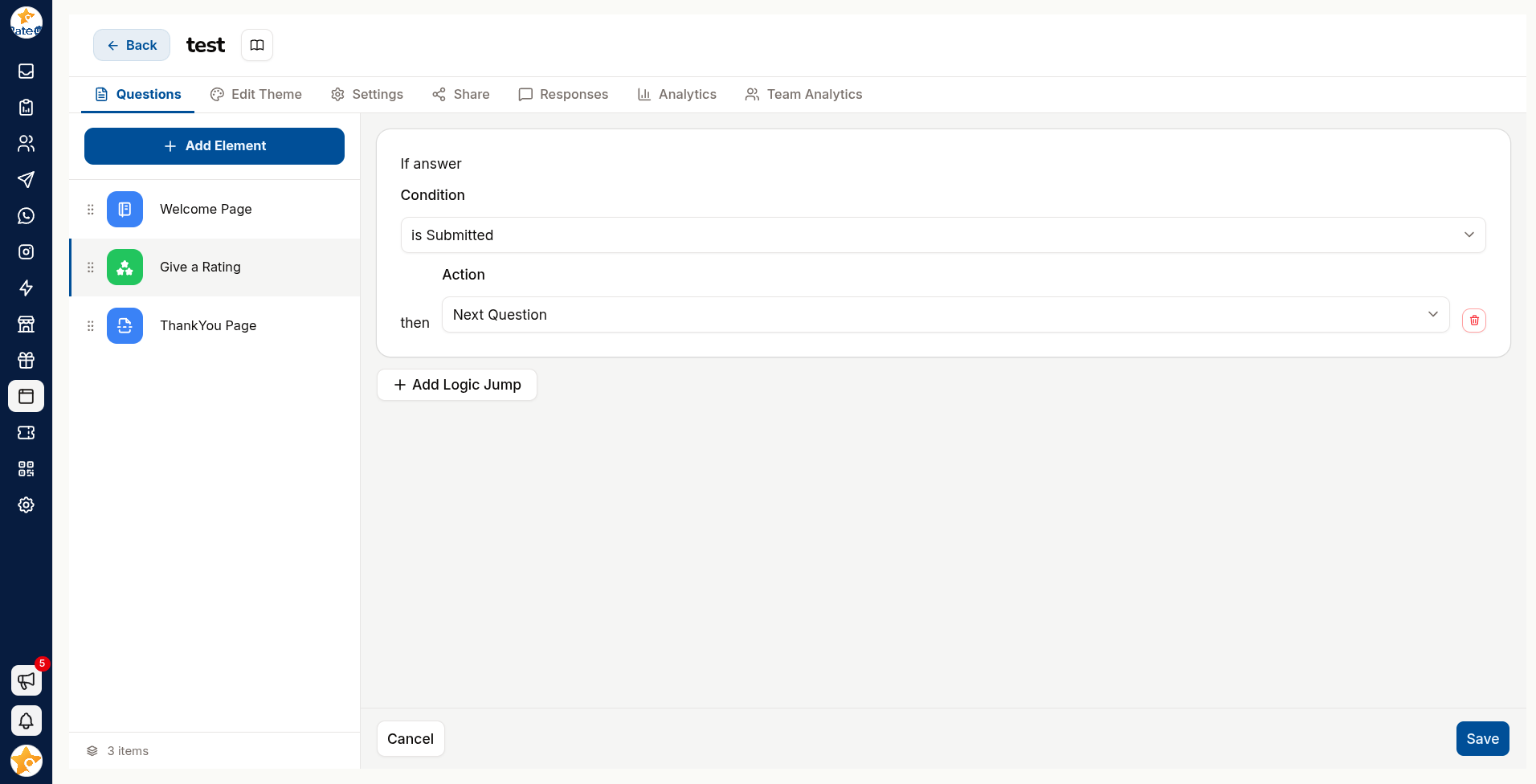Click the open book icon next to test
Screen dimensions: 1536x784
(x=257, y=45)
